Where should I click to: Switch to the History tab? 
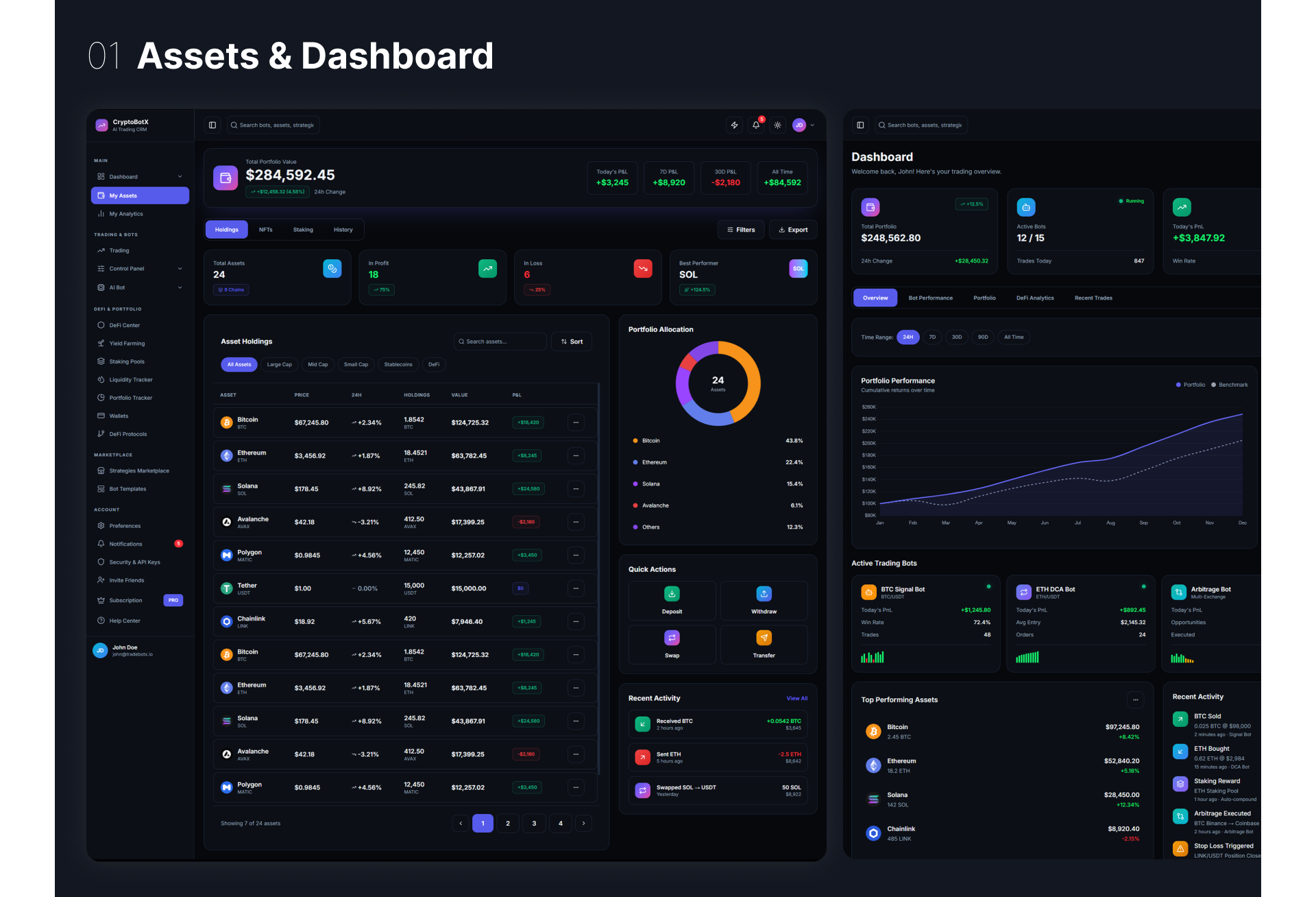coord(343,230)
